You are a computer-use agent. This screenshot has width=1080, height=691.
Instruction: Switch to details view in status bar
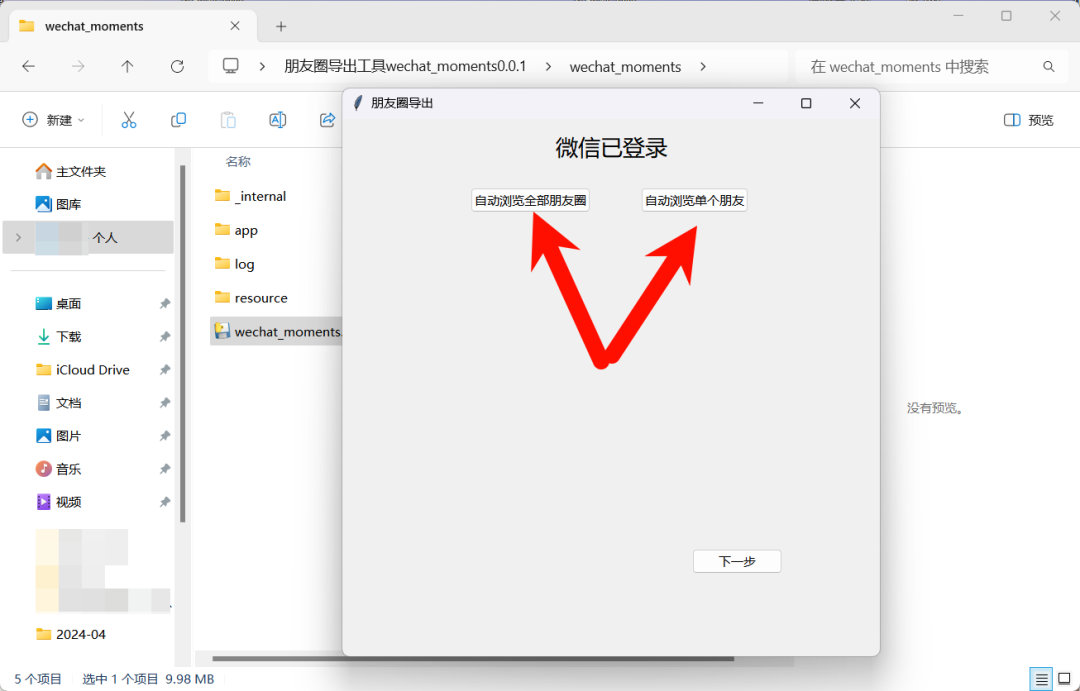tap(1041, 679)
